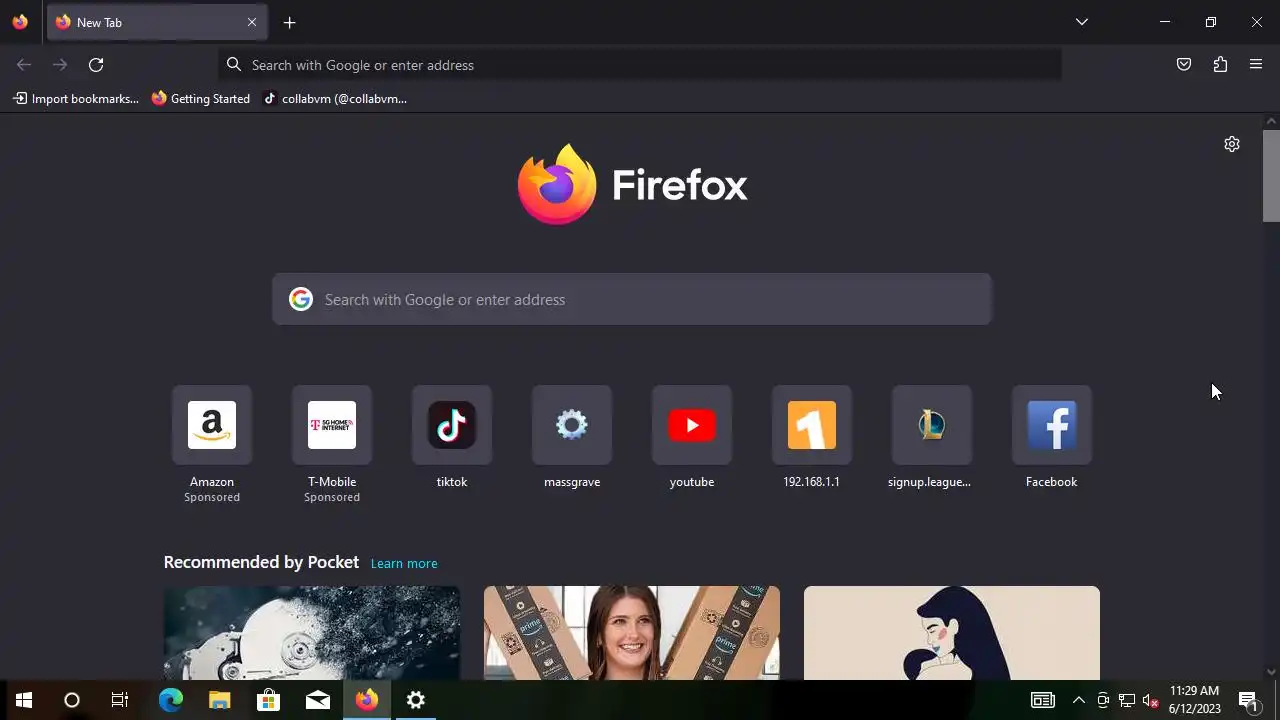Open the signup.league shortcut tile
Image resolution: width=1280 pixels, height=720 pixels.
click(932, 425)
